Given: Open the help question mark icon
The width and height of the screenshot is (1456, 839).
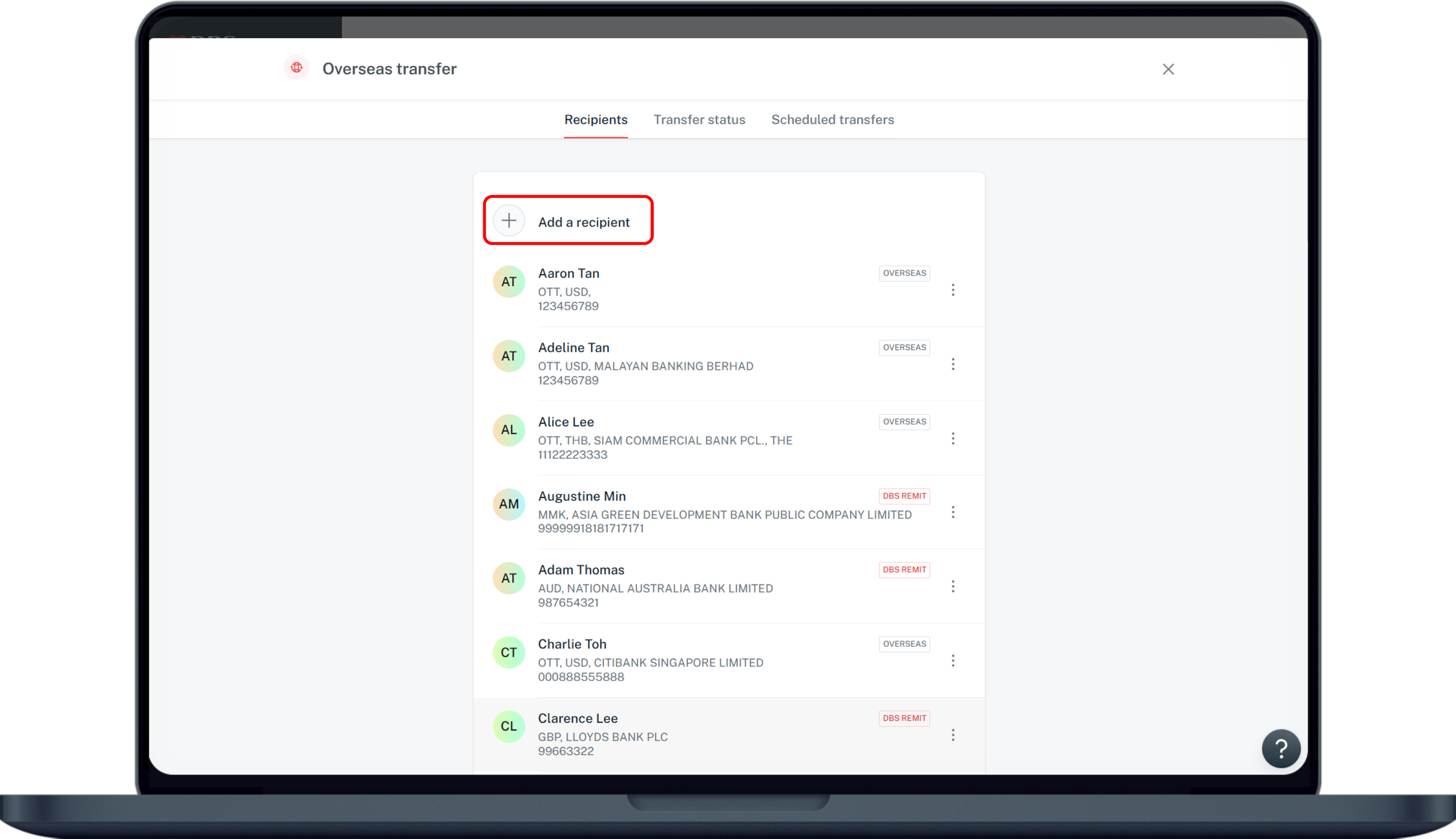Looking at the screenshot, I should pos(1281,748).
